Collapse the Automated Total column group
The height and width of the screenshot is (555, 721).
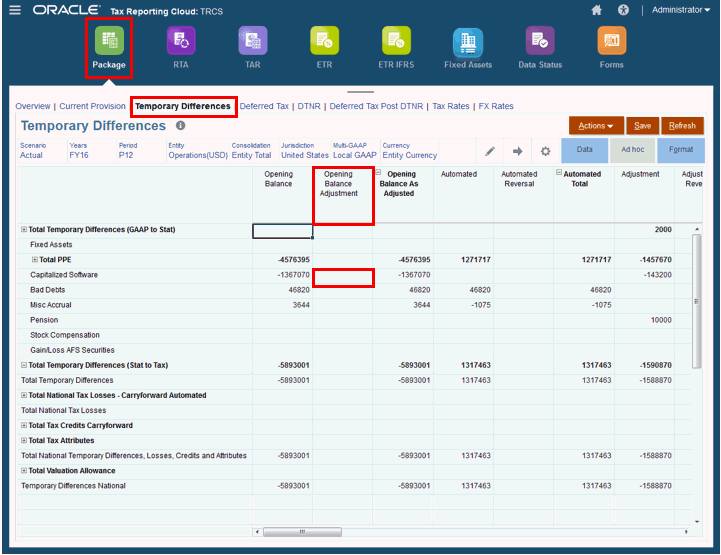[559, 172]
